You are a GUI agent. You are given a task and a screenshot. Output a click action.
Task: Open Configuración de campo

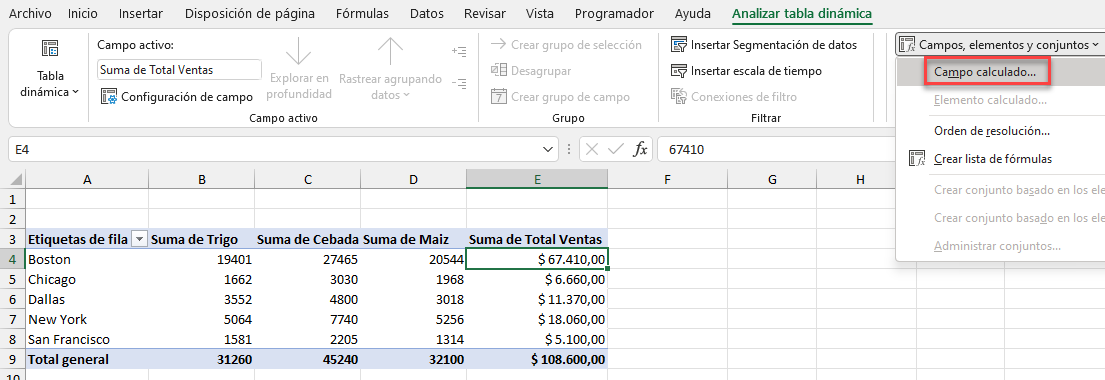click(177, 97)
